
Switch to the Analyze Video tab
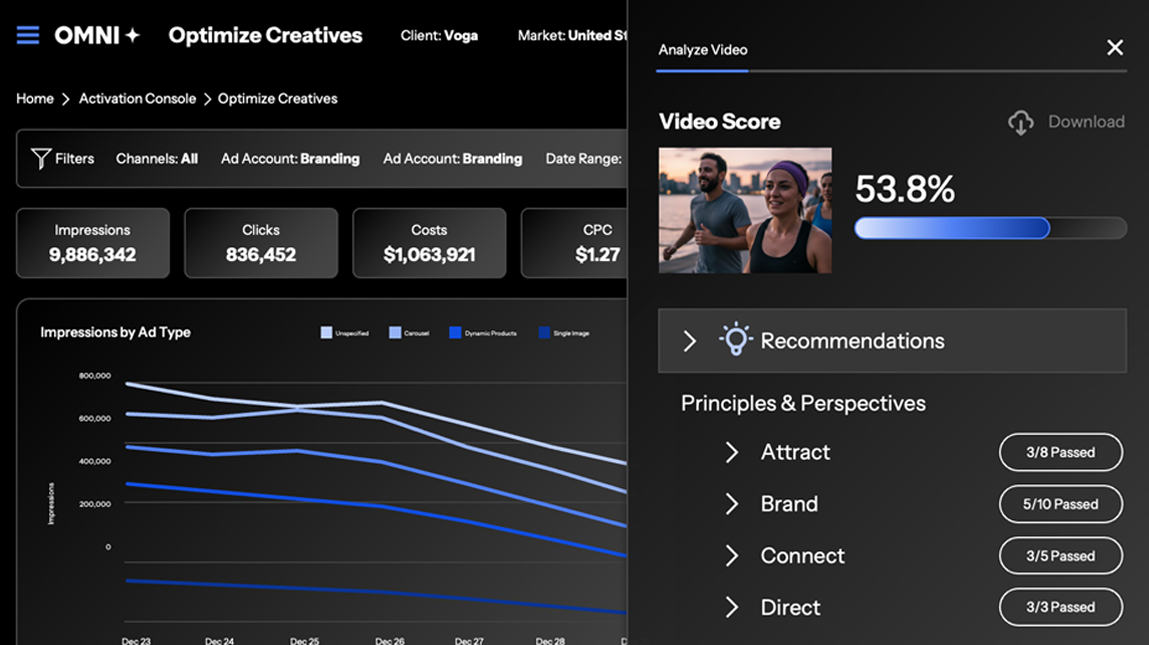pyautogui.click(x=702, y=50)
